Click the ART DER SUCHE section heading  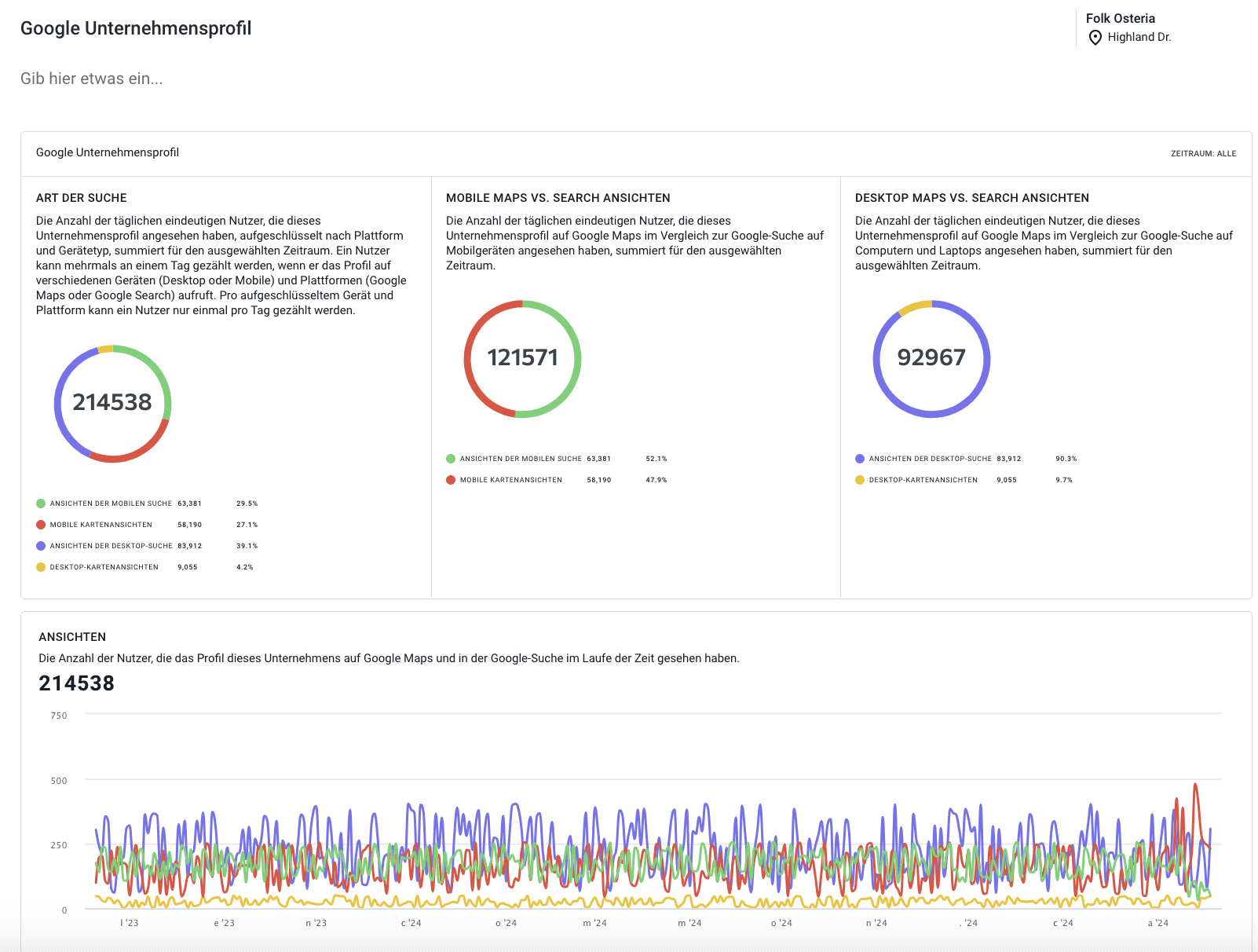point(82,198)
